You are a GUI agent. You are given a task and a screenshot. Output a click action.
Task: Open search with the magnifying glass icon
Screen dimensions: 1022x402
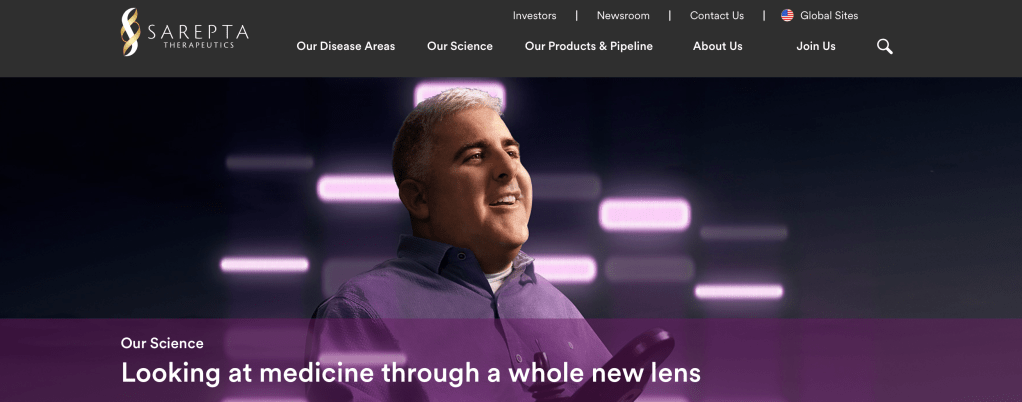click(884, 46)
